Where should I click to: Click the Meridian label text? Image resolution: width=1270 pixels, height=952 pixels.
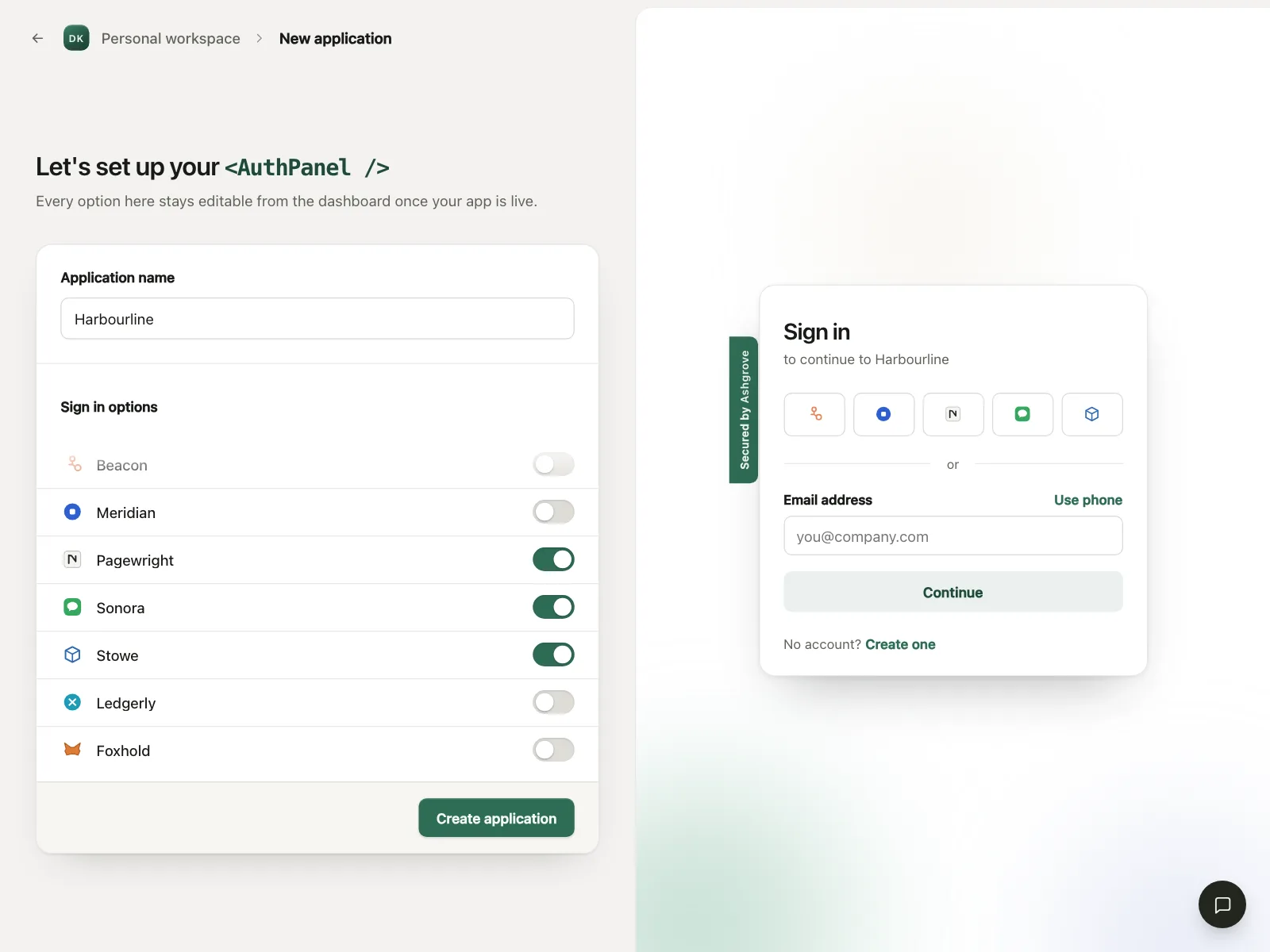click(126, 512)
